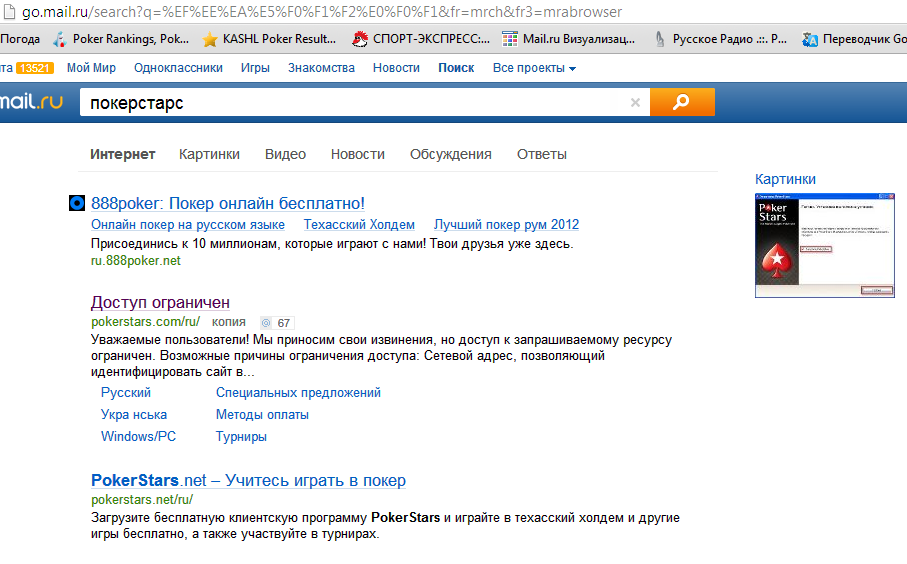This screenshot has width=907, height=564.
Task: Click the blue 888poker ad favicon
Action: pos(76,203)
